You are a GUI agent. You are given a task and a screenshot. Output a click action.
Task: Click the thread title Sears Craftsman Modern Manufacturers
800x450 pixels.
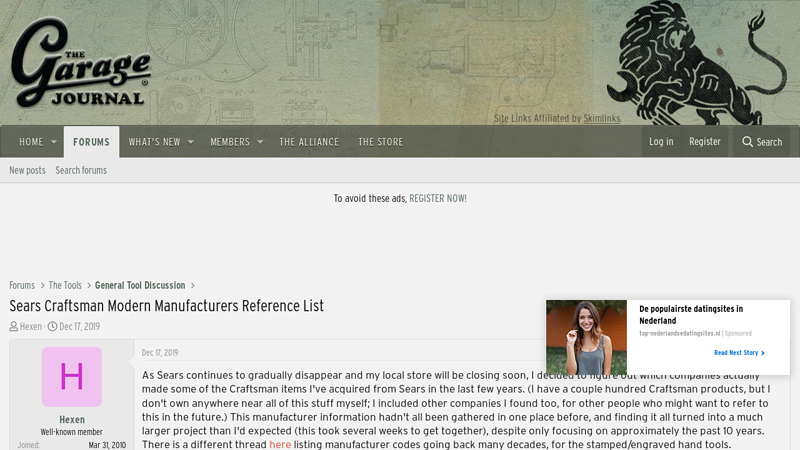166,306
